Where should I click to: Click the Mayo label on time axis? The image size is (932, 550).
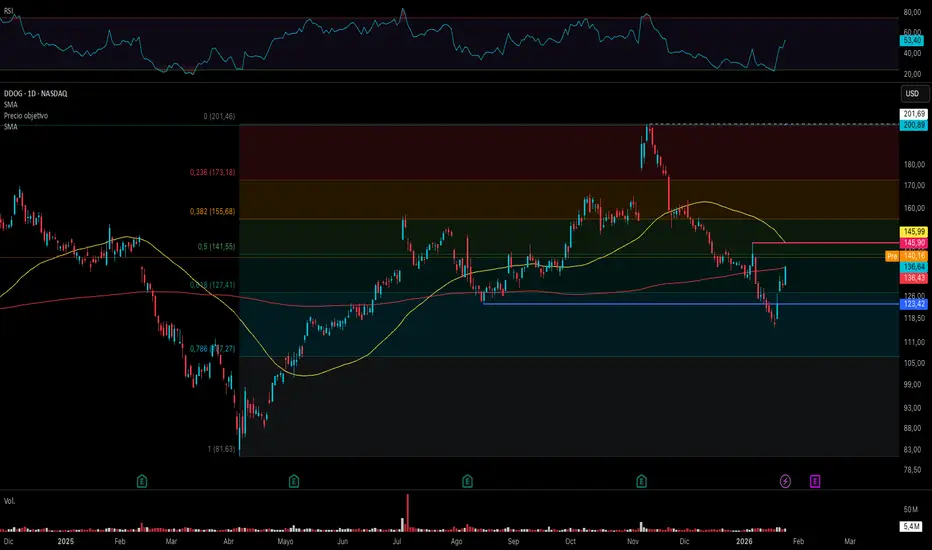[285, 541]
